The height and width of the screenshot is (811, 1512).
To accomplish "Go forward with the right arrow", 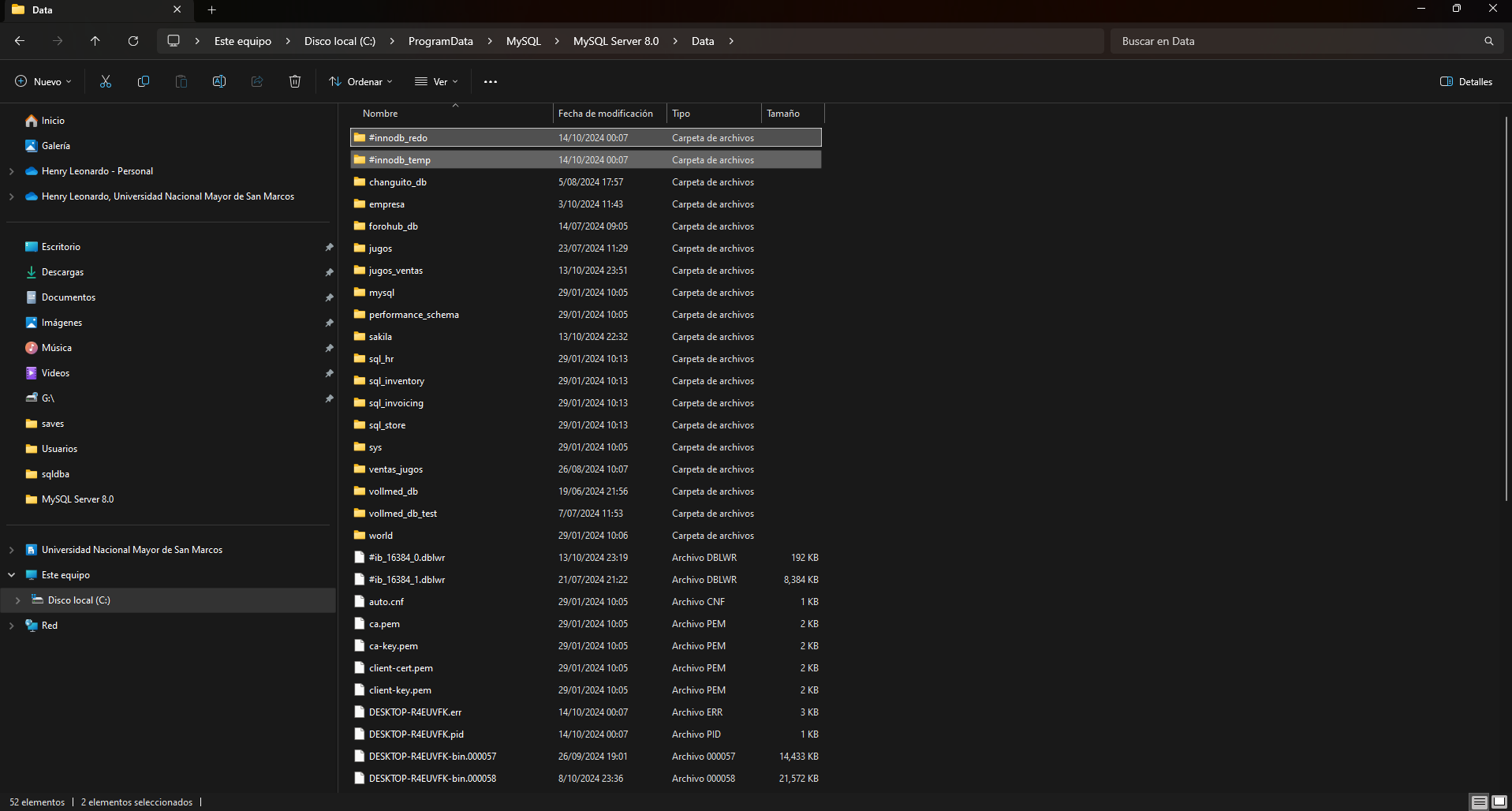I will click(x=58, y=41).
